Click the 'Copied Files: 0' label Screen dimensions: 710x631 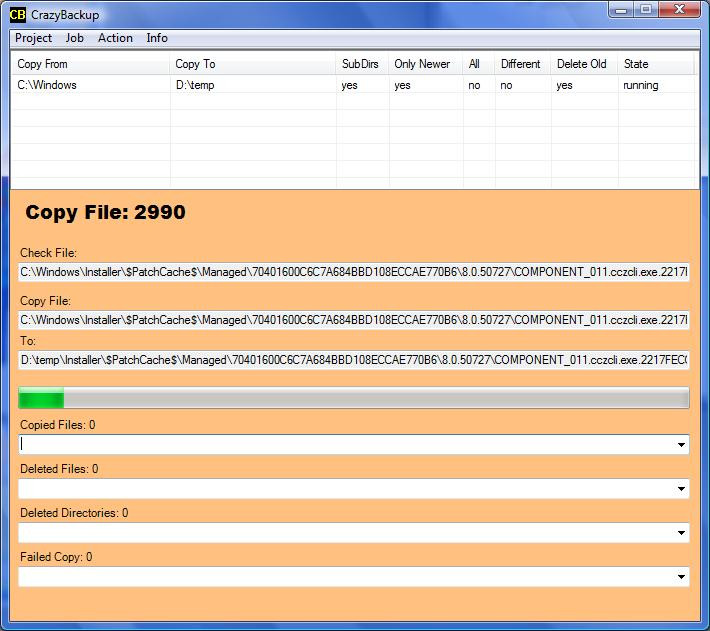pyautogui.click(x=58, y=425)
